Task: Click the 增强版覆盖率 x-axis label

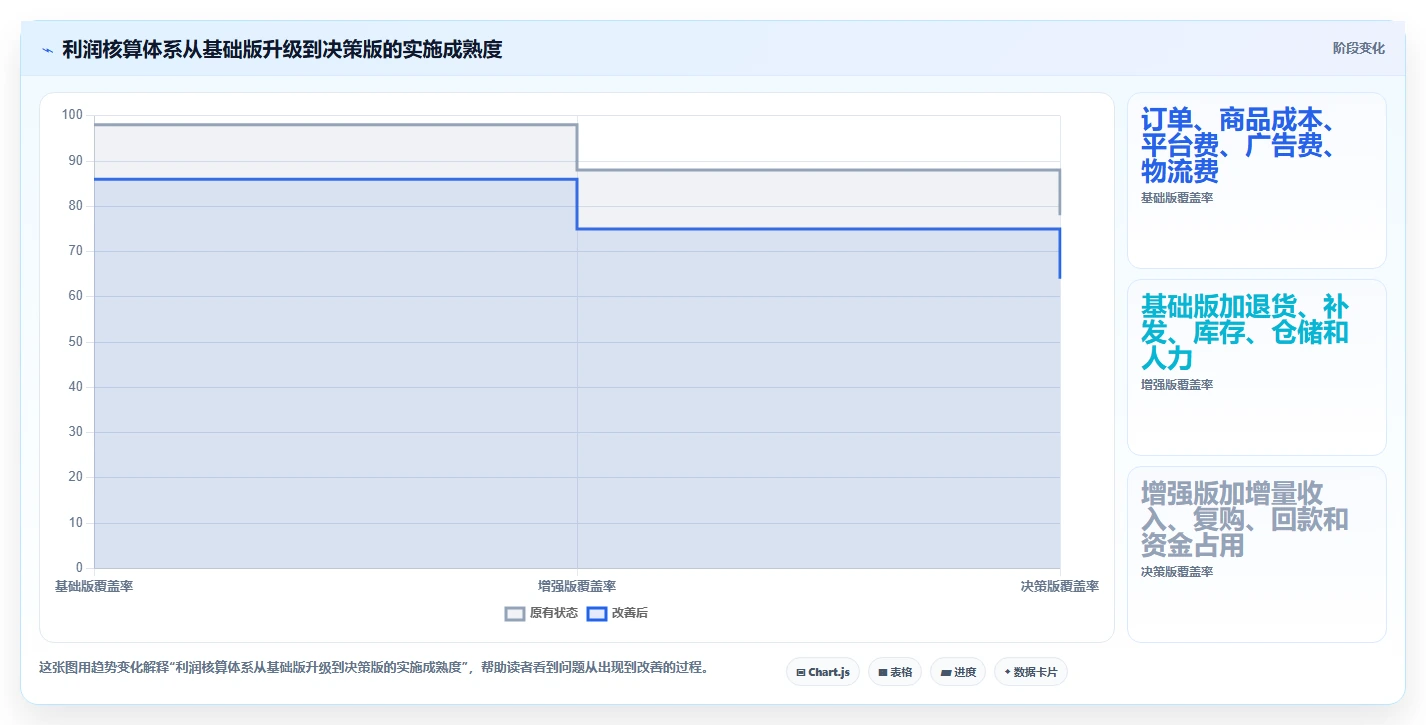Action: click(x=577, y=587)
